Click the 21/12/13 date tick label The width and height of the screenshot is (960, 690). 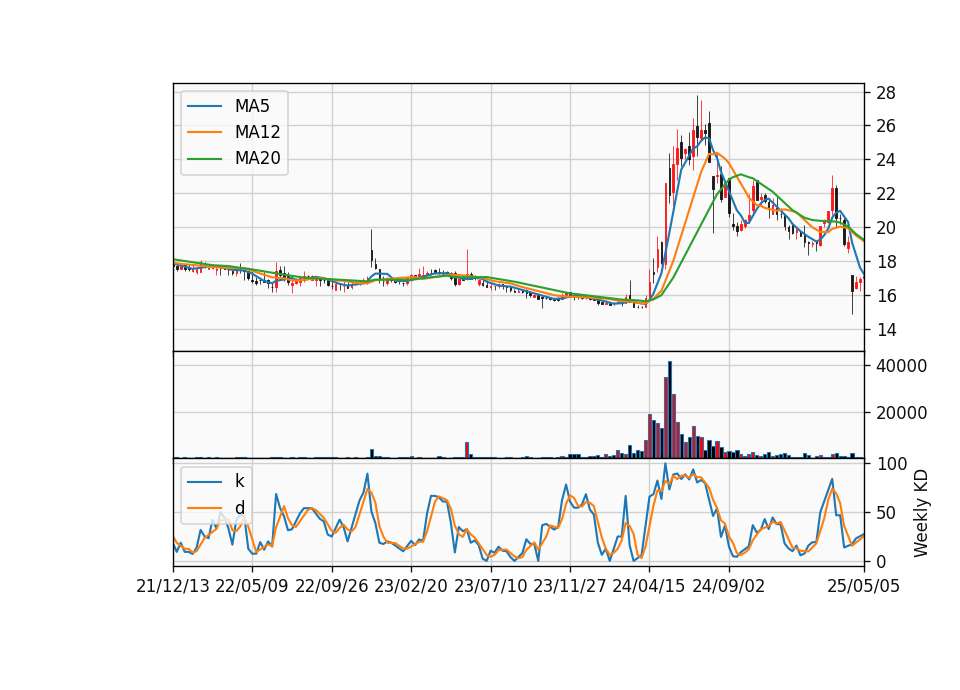173,586
